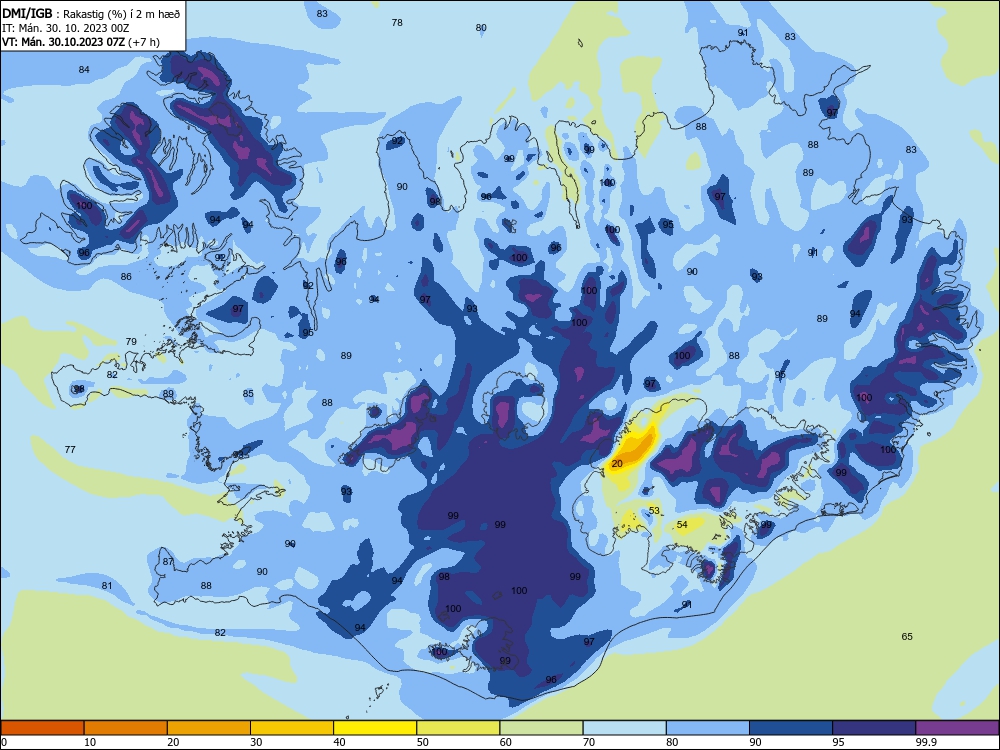Viewport: 1000px width, 750px height.
Task: Select the 30–40 gold legend swatch
Action: tap(292, 728)
